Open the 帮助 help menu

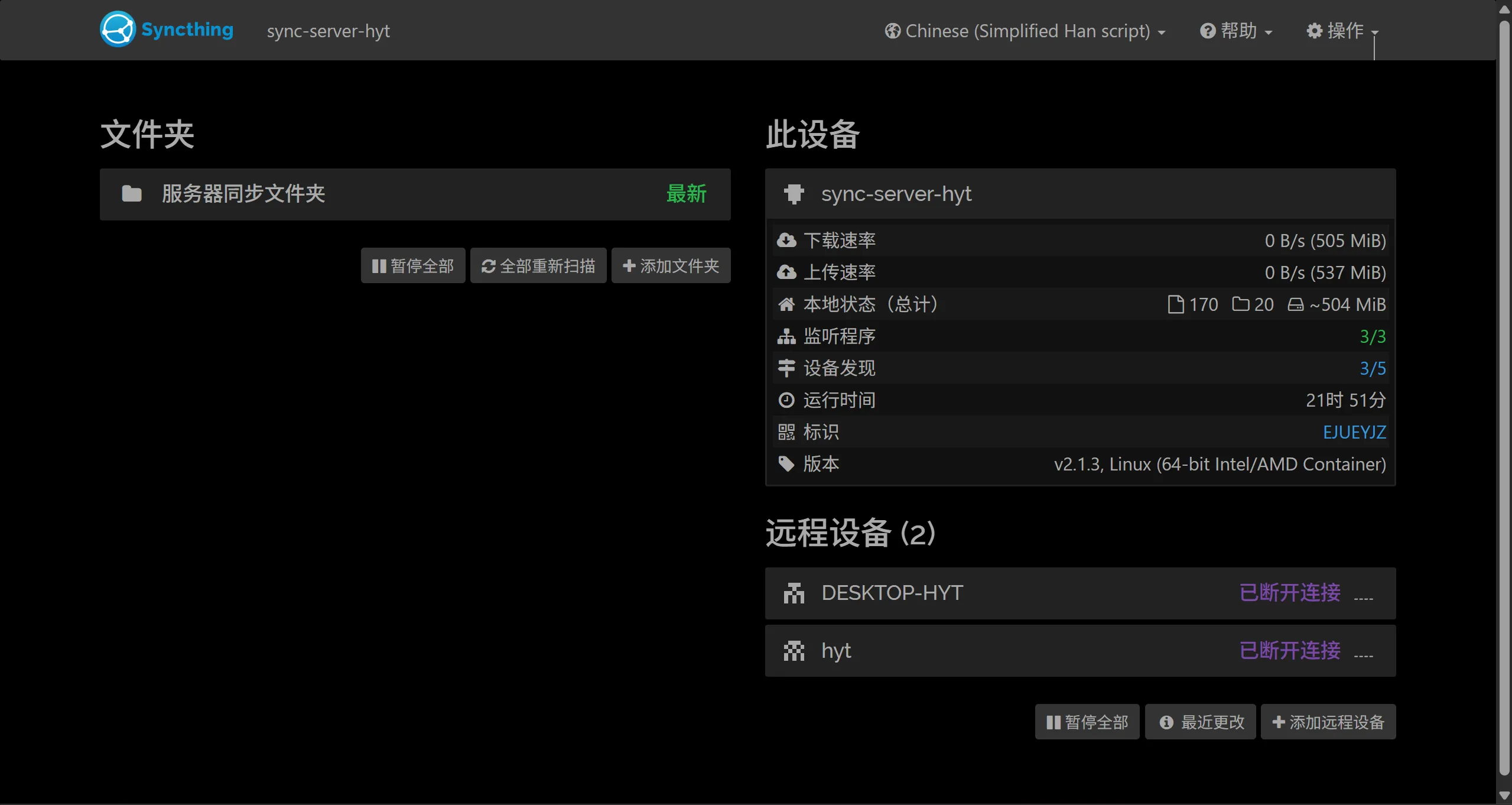click(x=1237, y=31)
